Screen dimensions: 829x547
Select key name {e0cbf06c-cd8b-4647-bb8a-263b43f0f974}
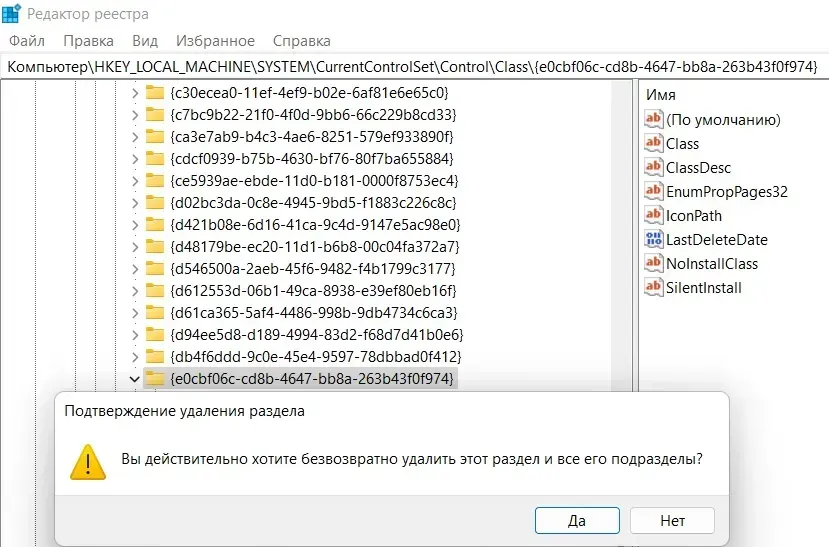(x=312, y=379)
